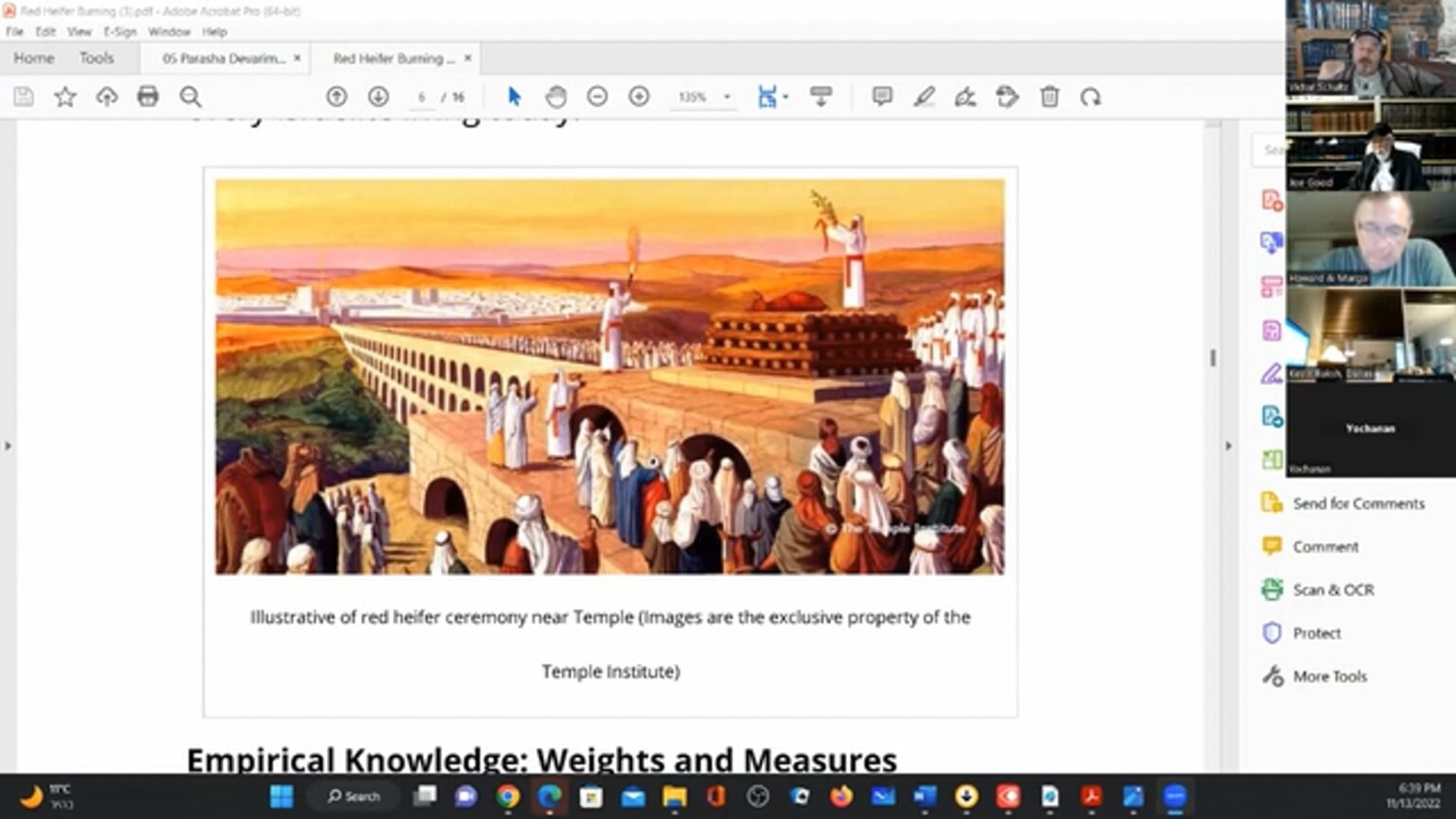This screenshot has height=819, width=1456.
Task: Expand the left navigation pane arrow
Action: 9,446
